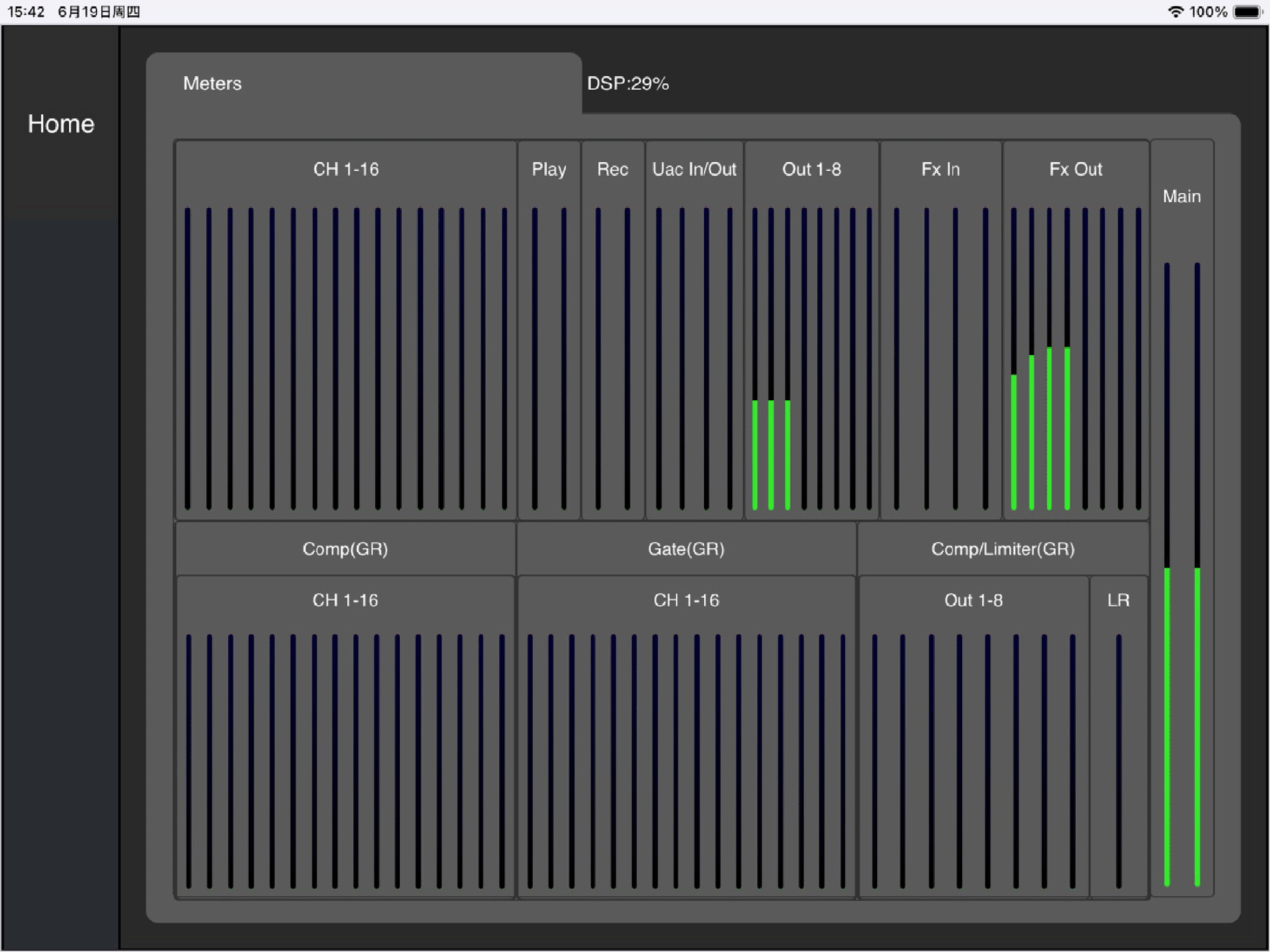Open the Uac In/Out meter panel

(x=694, y=330)
